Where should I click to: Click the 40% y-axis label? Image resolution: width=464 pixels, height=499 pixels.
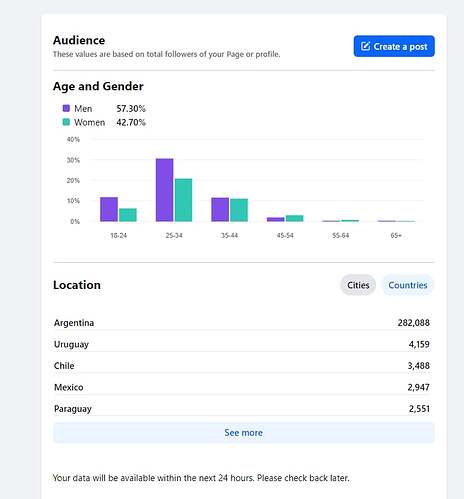tap(73, 139)
